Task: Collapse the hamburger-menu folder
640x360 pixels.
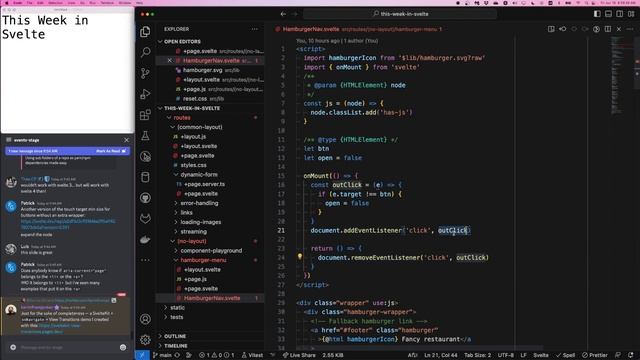Action: 203,260
